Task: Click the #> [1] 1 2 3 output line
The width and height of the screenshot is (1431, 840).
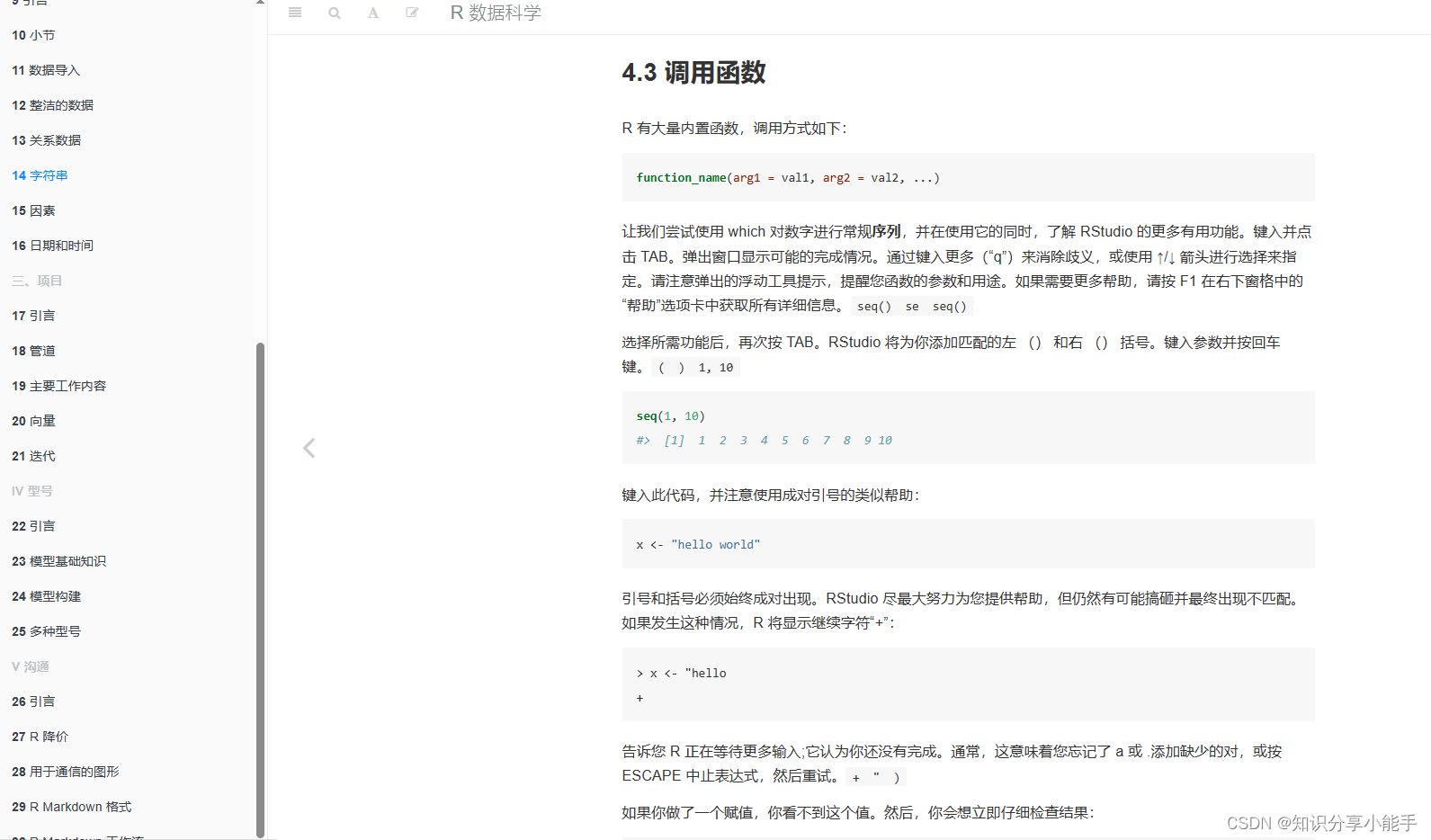Action: 764,441
